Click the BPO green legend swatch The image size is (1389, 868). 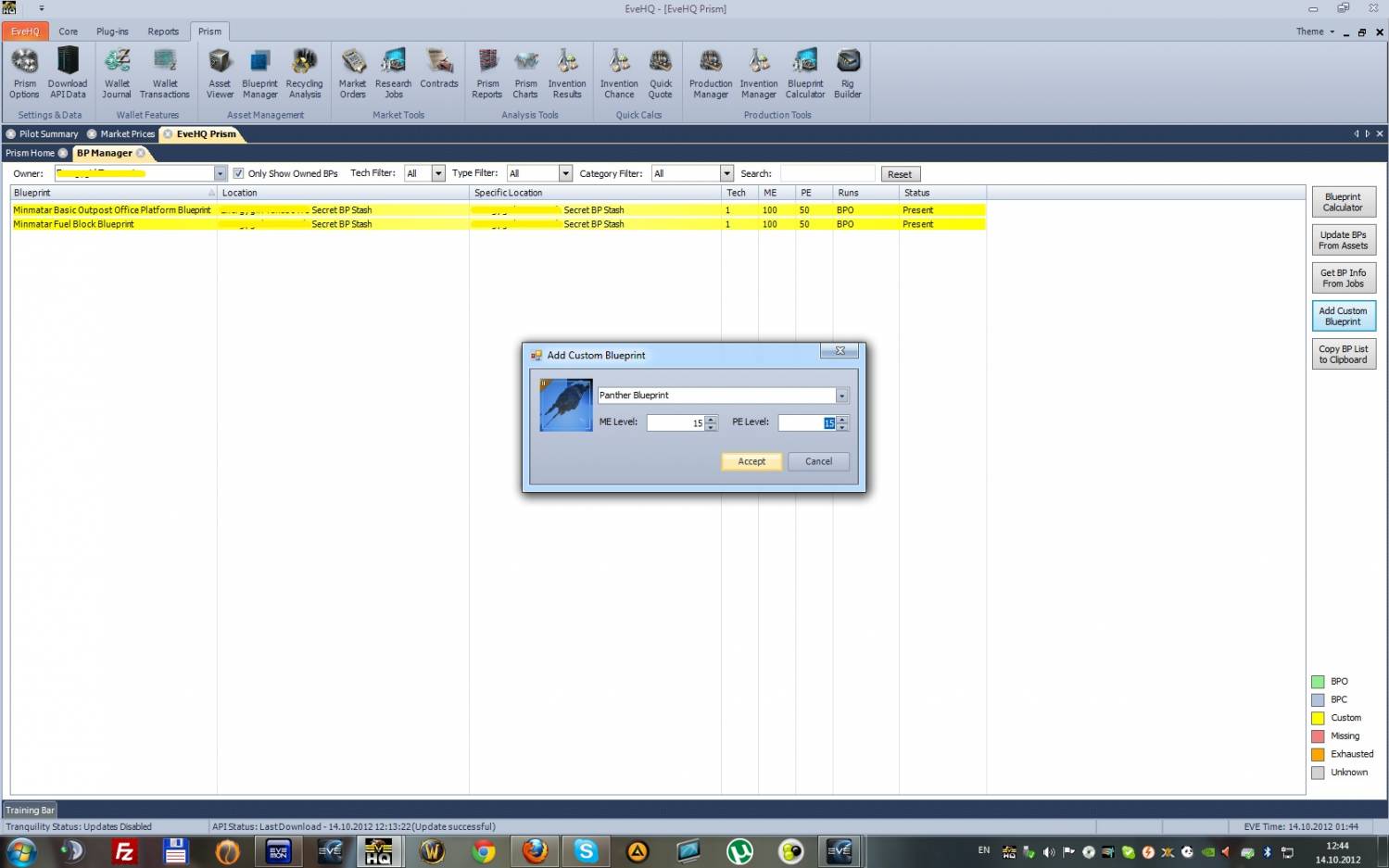click(x=1318, y=682)
